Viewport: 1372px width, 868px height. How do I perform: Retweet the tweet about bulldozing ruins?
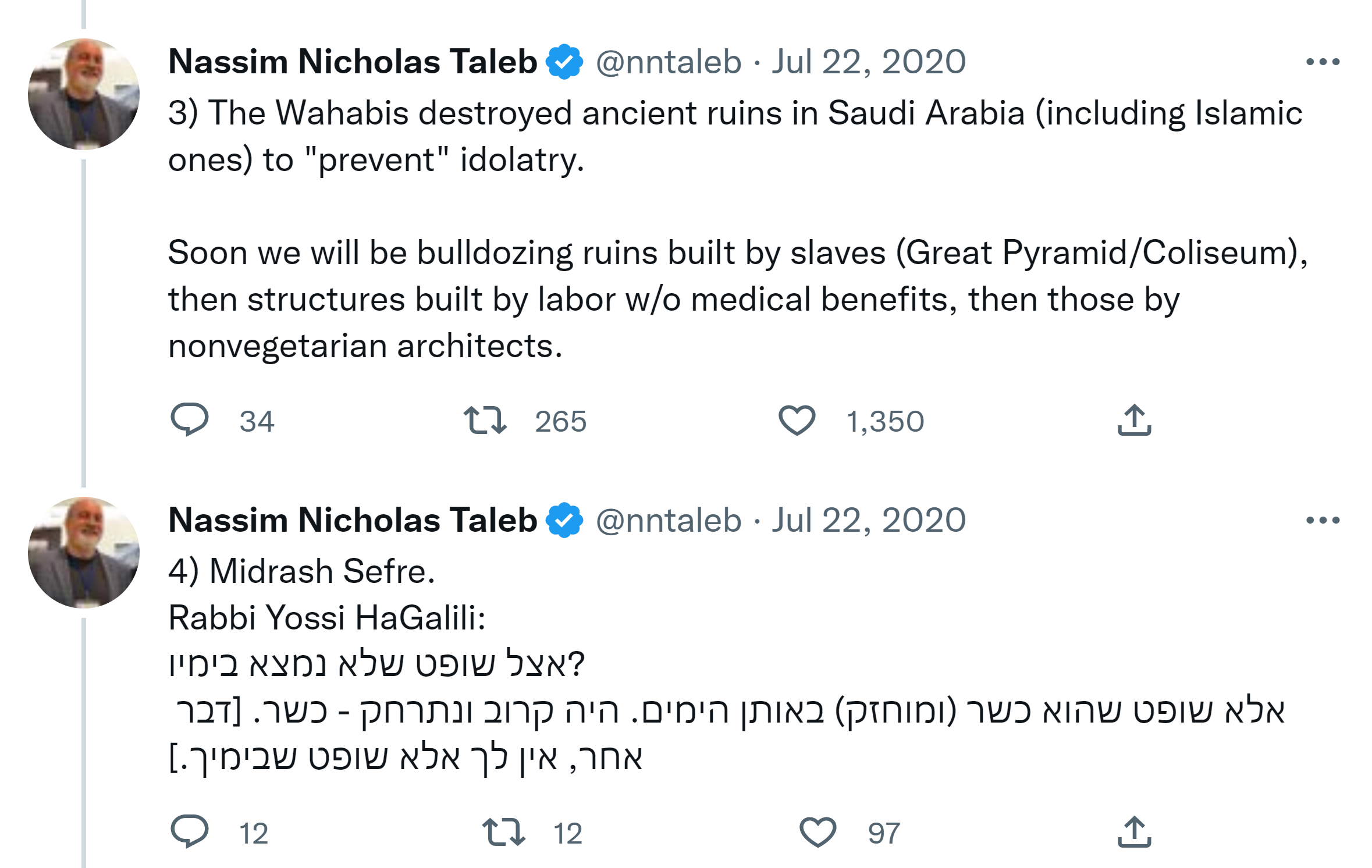coord(485,420)
